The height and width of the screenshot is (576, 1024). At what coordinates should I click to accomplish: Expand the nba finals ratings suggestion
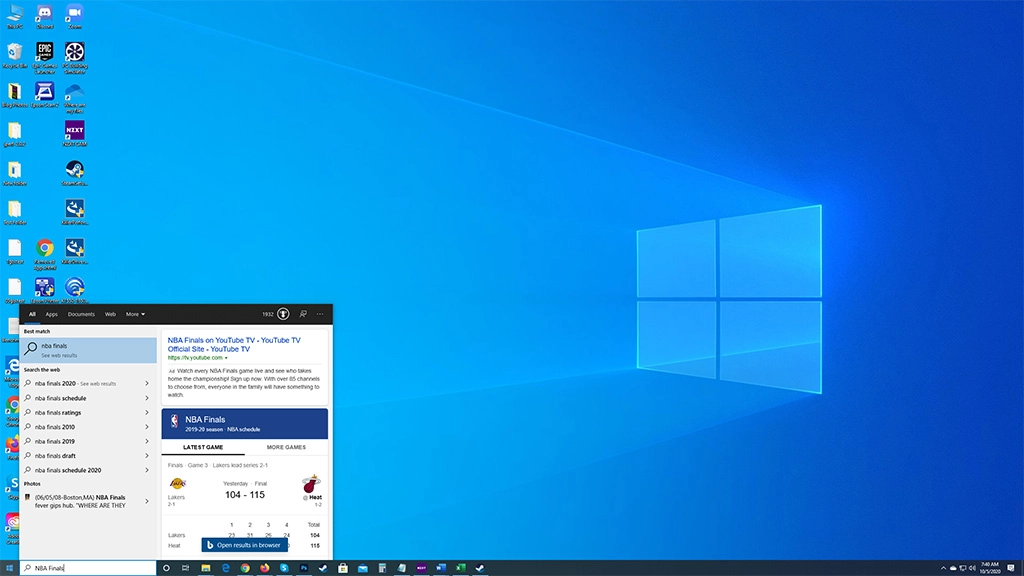pos(146,412)
